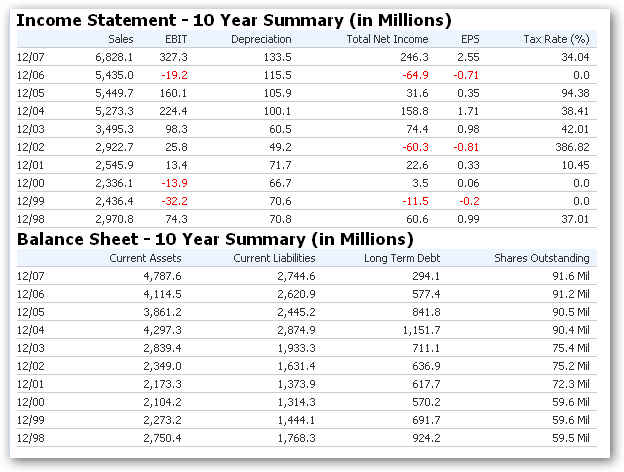The image size is (624, 472).
Task: Click the 386.82 tax rate cell
Action: tap(569, 147)
